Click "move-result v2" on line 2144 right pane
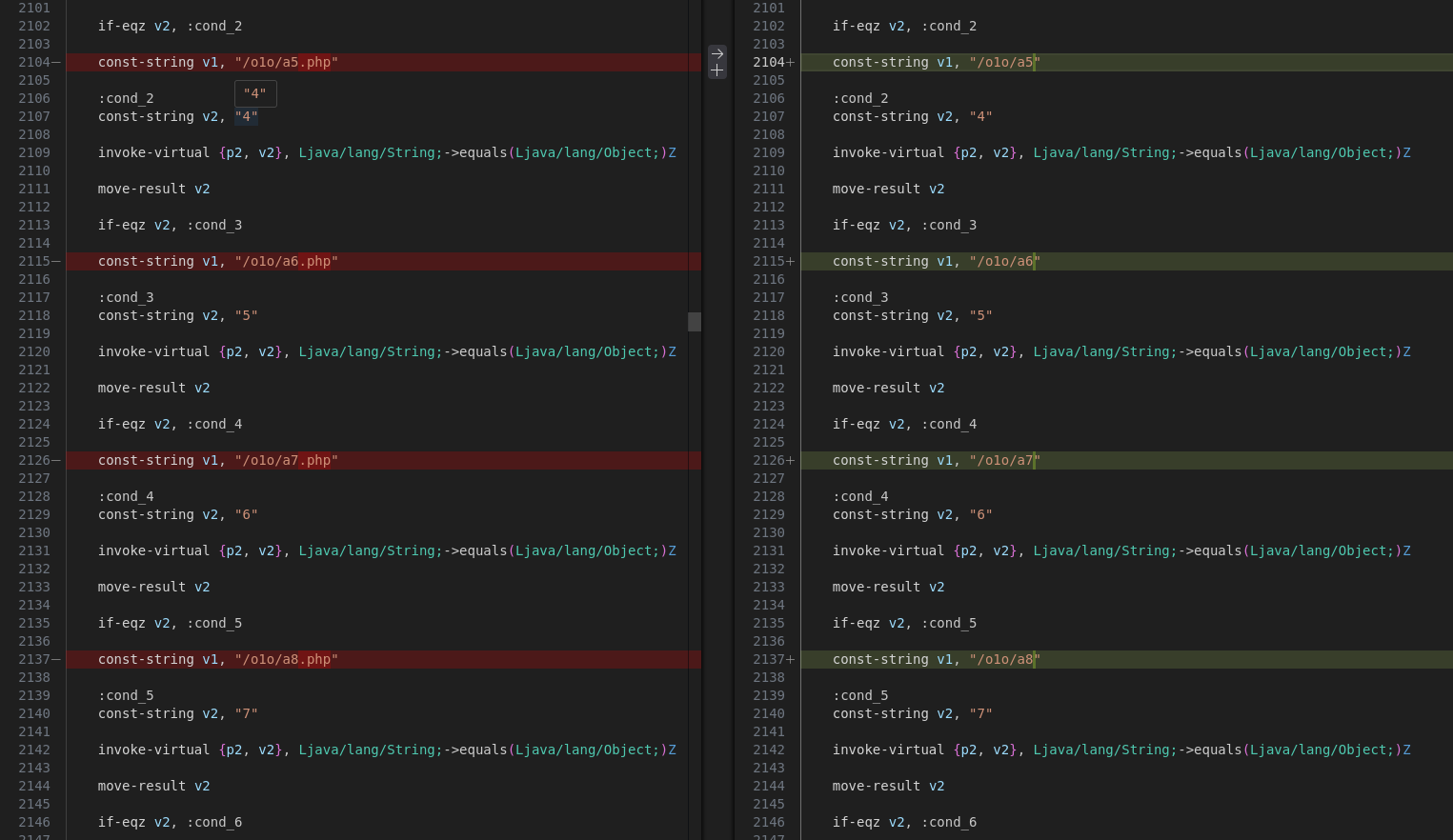 click(889, 786)
